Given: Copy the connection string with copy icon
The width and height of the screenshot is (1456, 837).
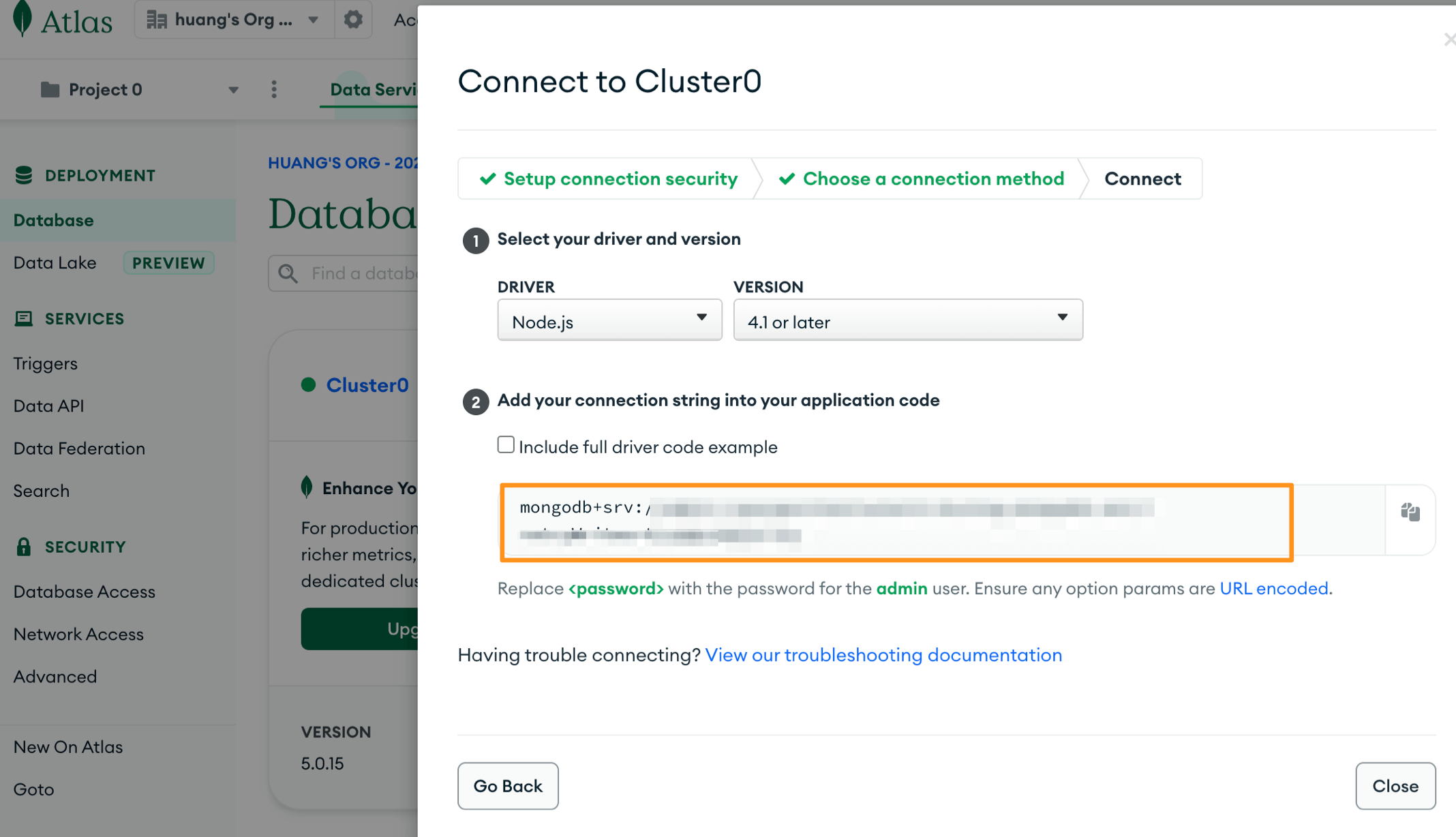Looking at the screenshot, I should [x=1410, y=513].
